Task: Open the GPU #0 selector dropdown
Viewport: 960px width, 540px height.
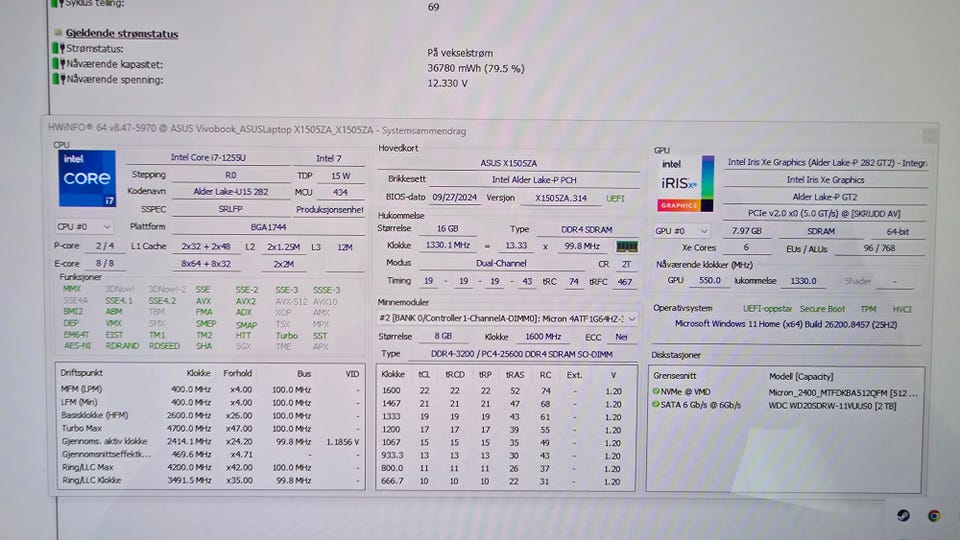Action: [682, 231]
